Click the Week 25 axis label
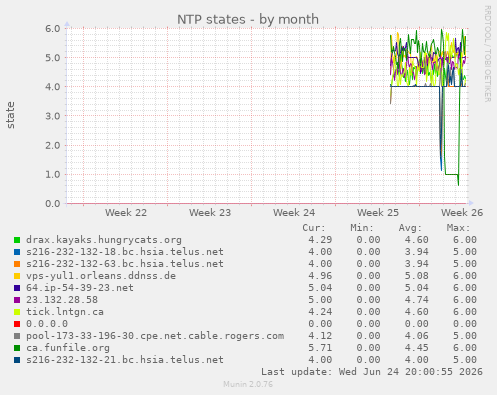The image size is (497, 395). pos(378,213)
